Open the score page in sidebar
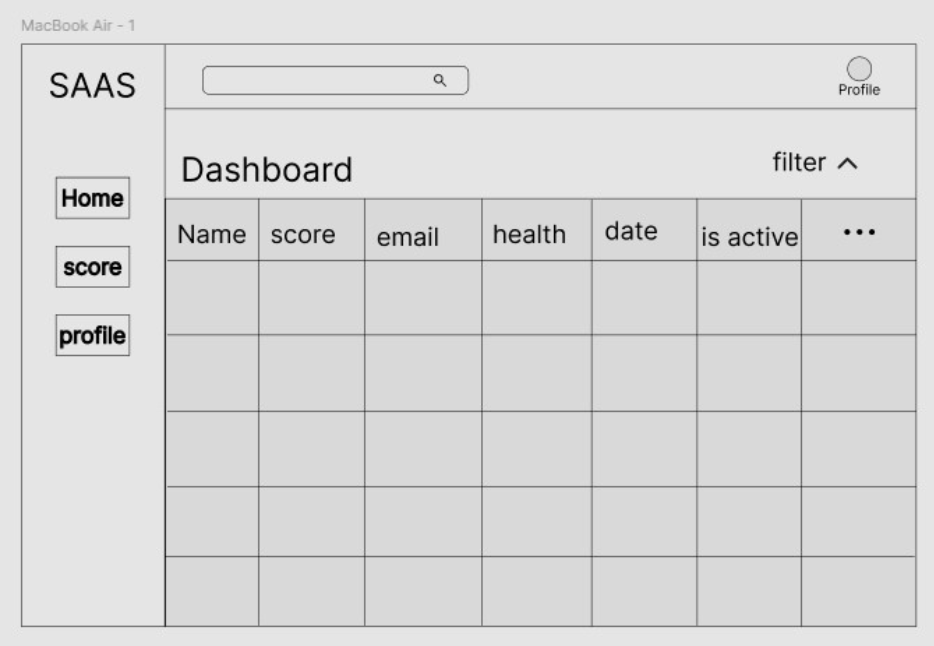934x646 pixels. click(92, 267)
